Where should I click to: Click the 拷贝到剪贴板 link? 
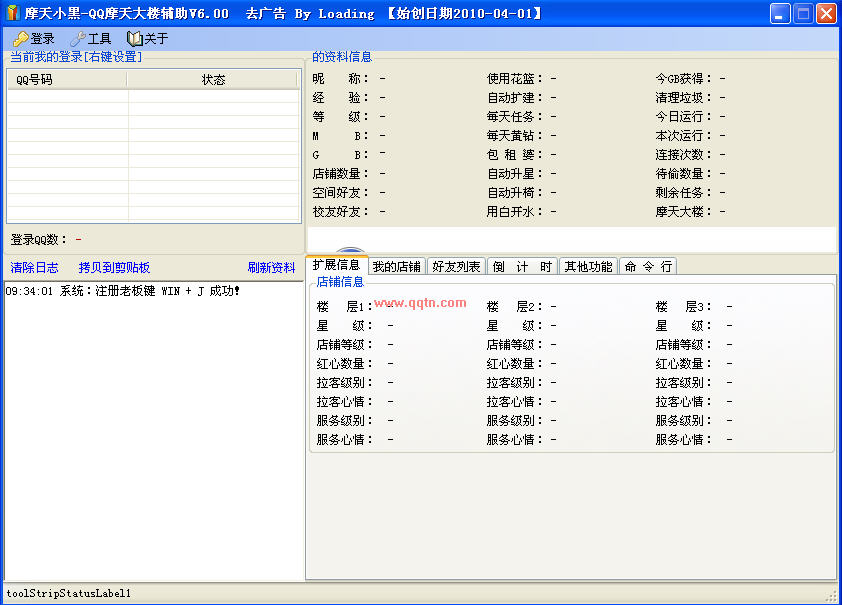click(114, 268)
